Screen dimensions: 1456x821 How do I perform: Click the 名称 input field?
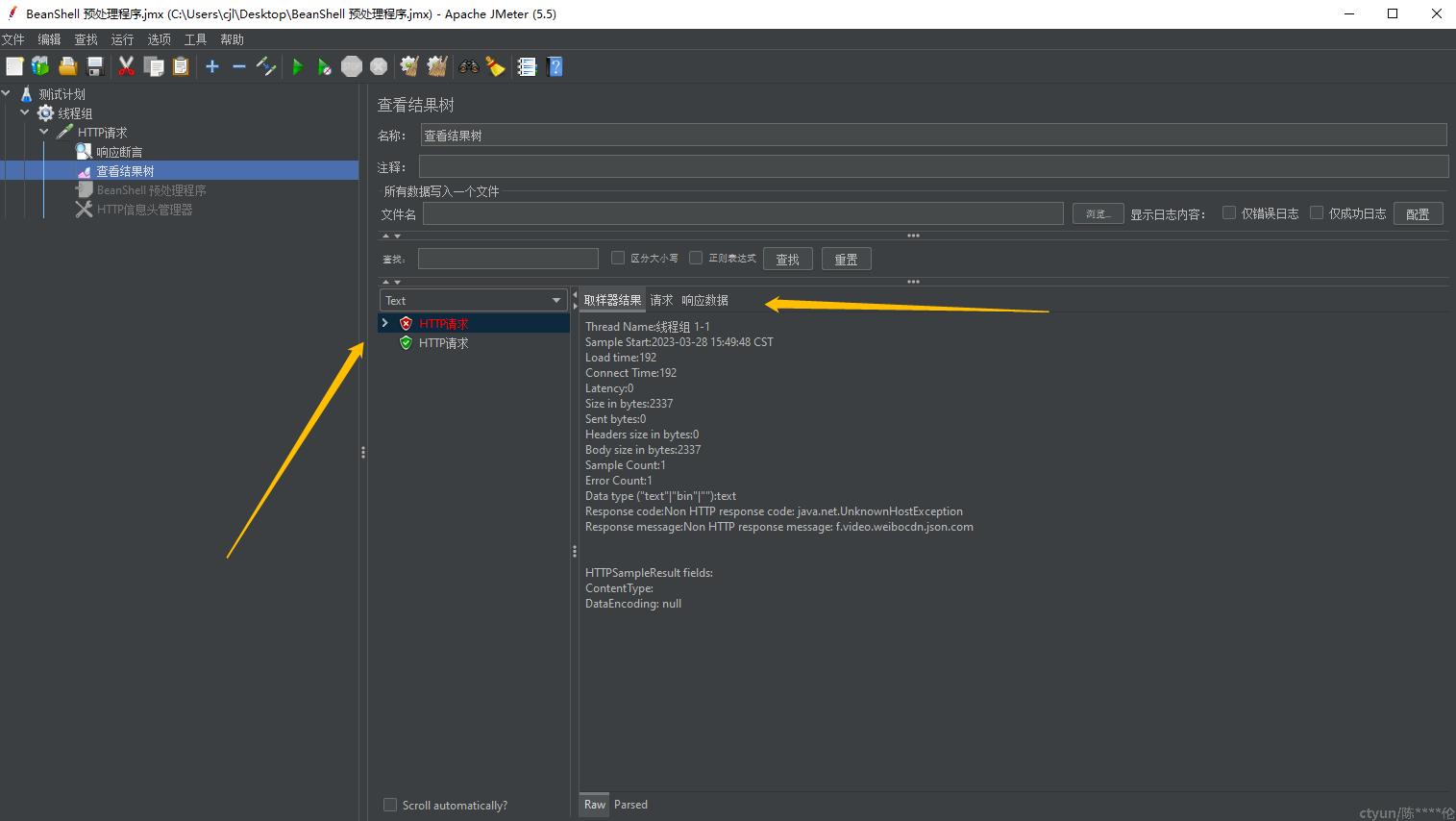[933, 136]
